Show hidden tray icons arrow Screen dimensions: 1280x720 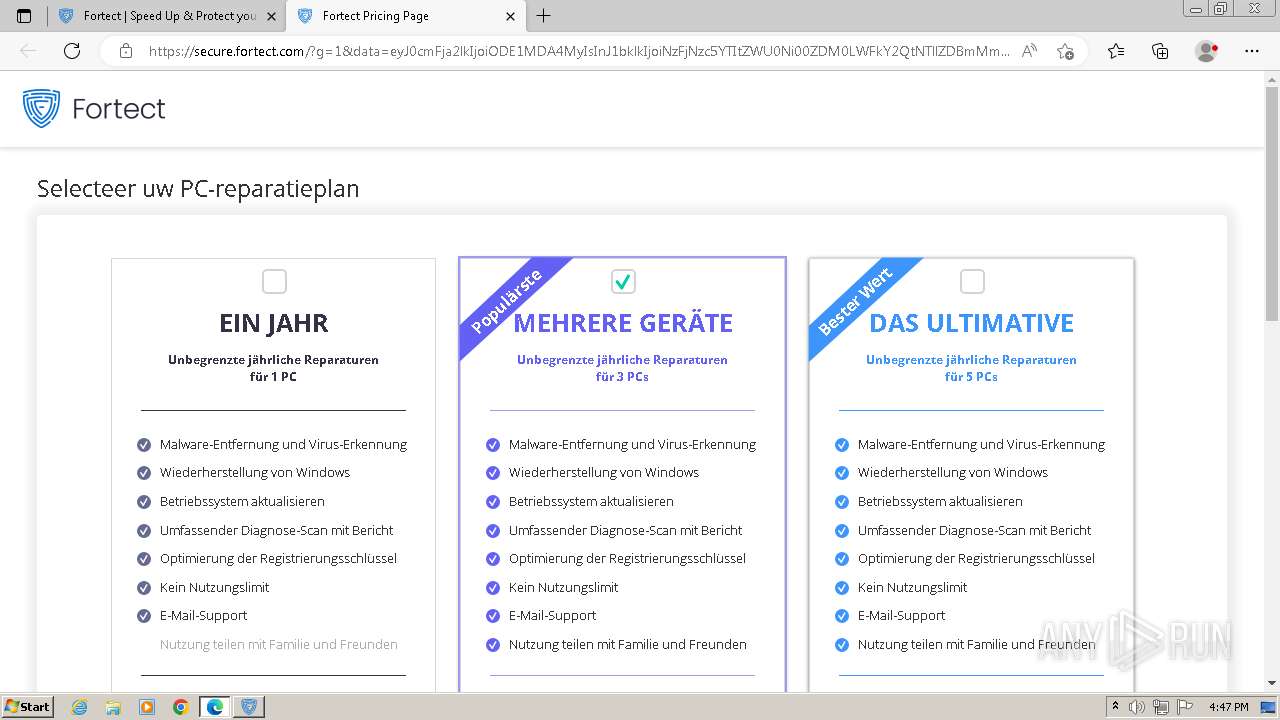coord(1116,707)
